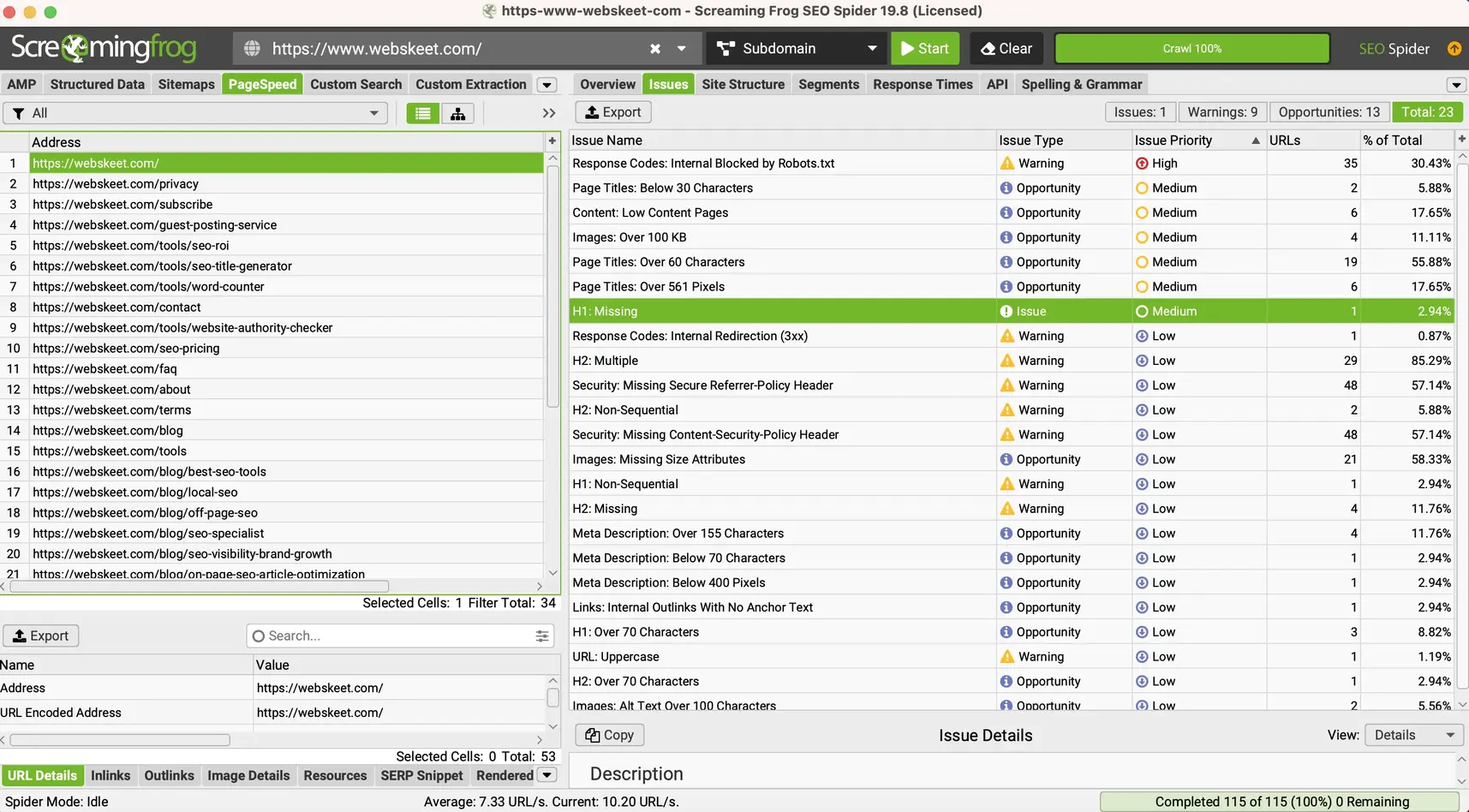Open the URL history dropdown arrow

point(682,49)
